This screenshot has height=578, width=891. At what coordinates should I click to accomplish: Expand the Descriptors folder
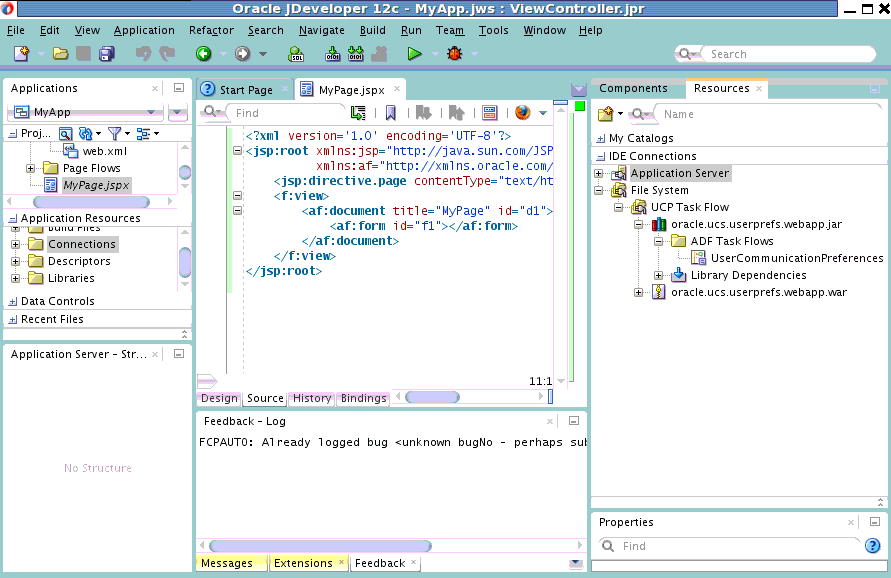[x=15, y=261]
